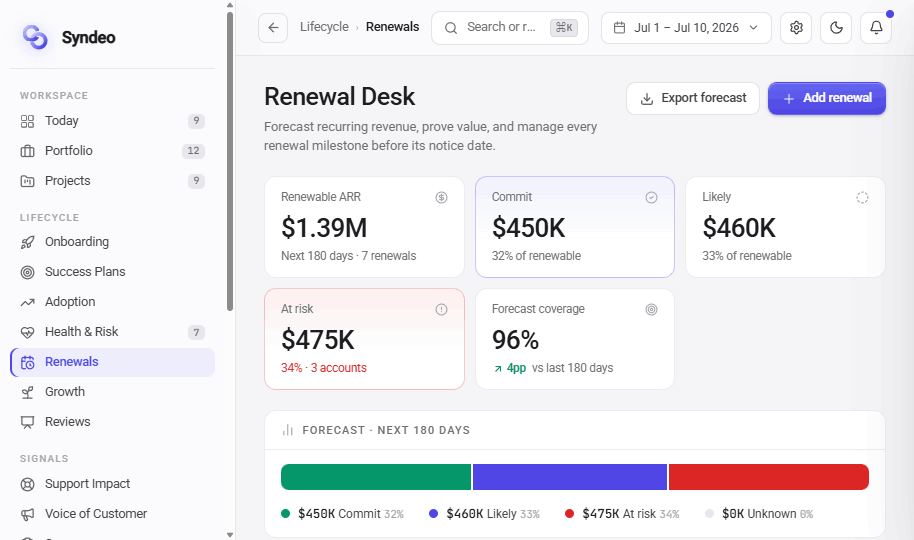Click the Renewable ARR dollar icon

pos(441,198)
